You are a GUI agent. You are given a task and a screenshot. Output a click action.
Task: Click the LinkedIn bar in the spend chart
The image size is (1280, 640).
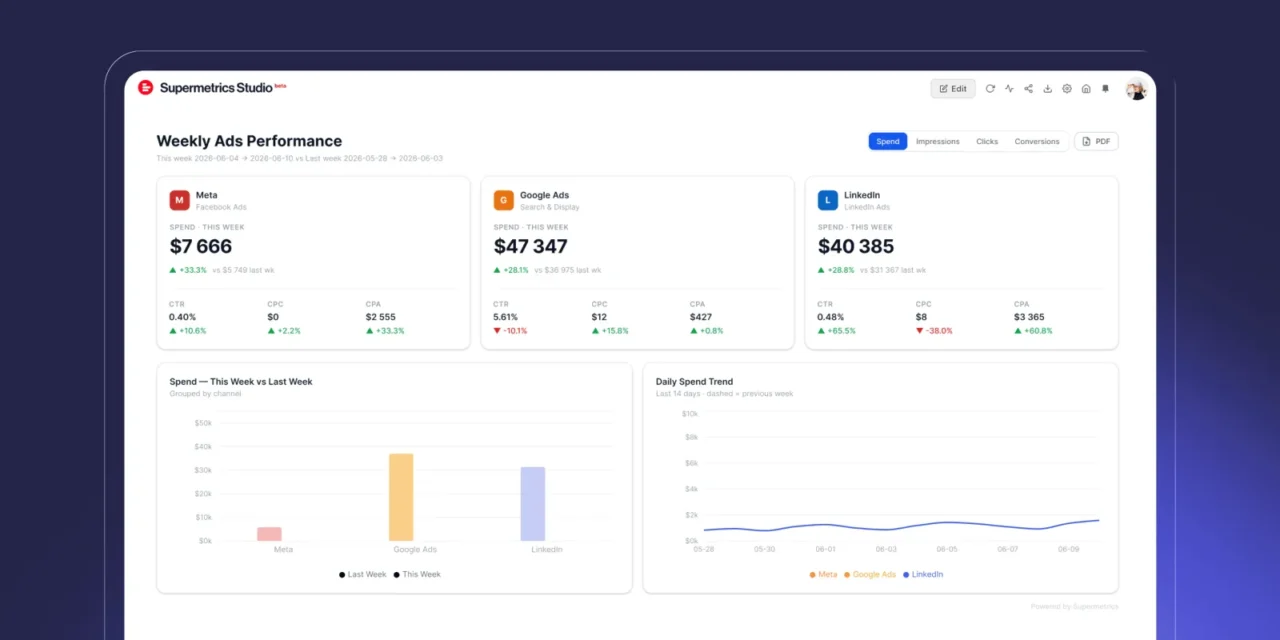point(533,504)
